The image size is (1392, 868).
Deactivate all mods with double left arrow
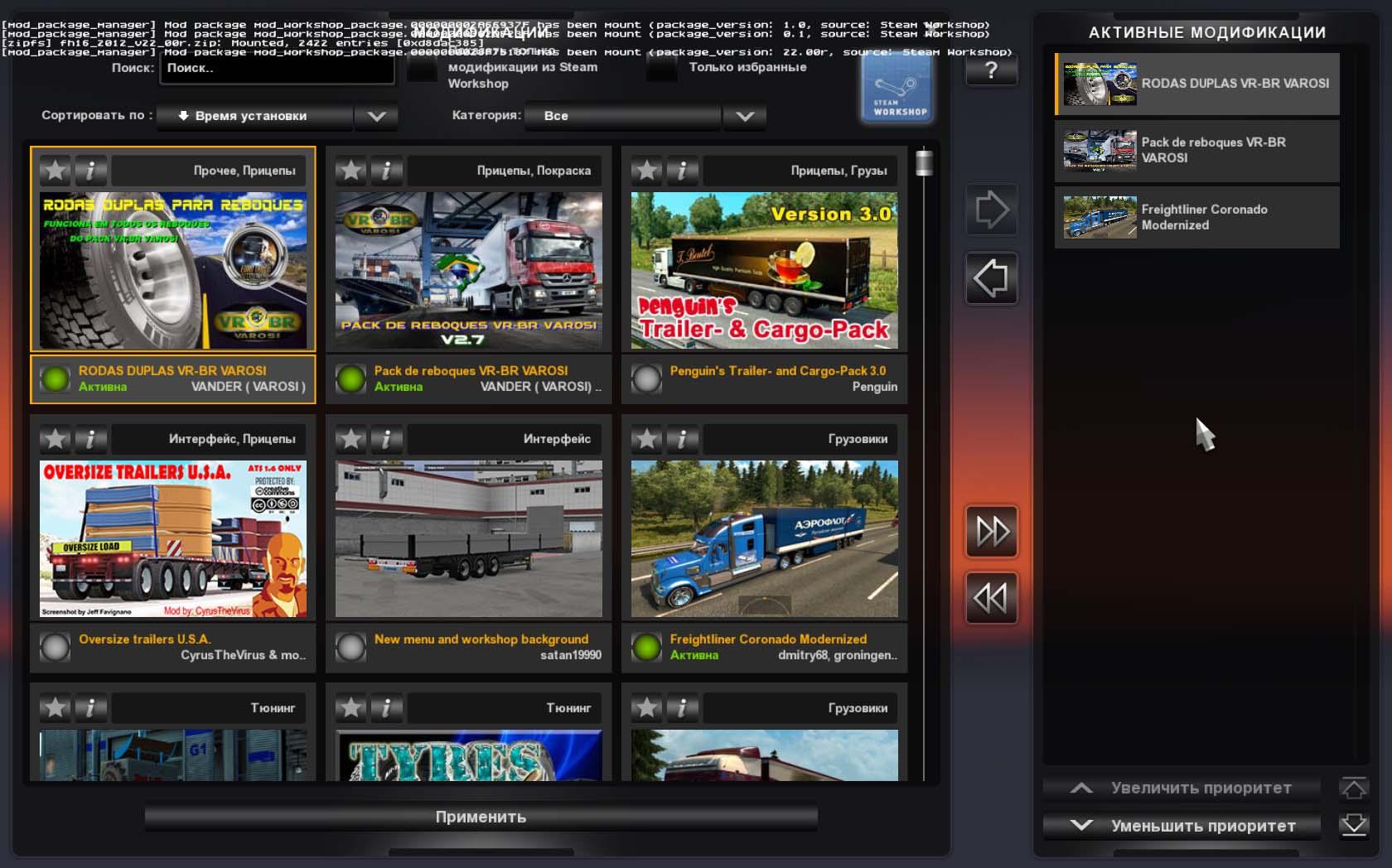[x=992, y=597]
